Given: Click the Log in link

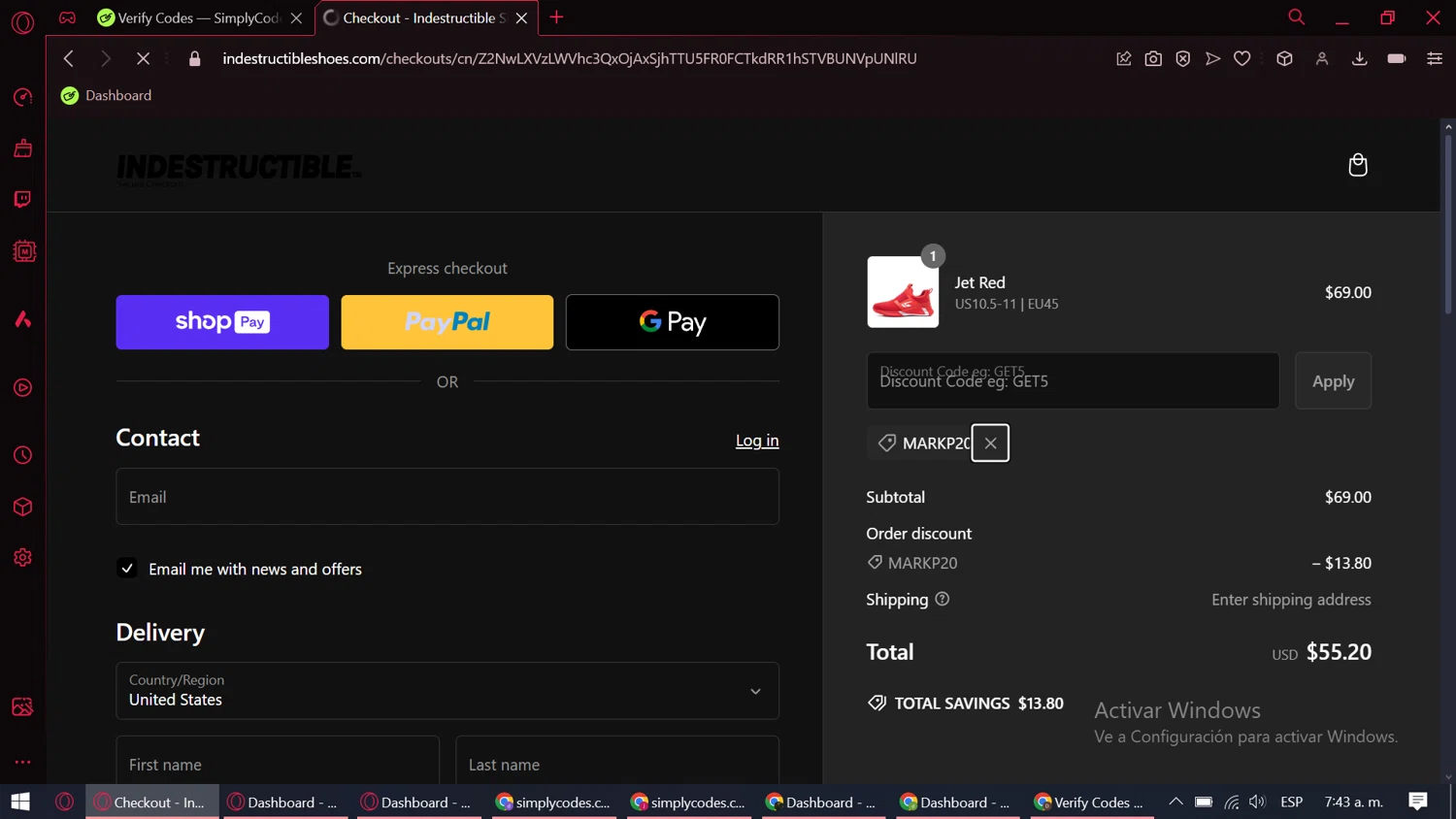Looking at the screenshot, I should (x=757, y=441).
